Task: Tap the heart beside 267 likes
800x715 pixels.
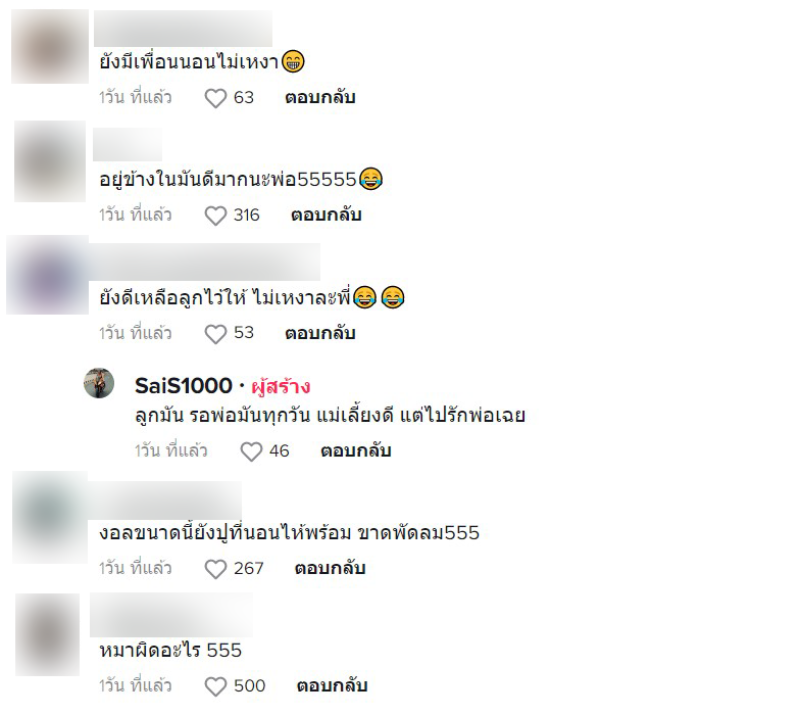Action: click(215, 569)
